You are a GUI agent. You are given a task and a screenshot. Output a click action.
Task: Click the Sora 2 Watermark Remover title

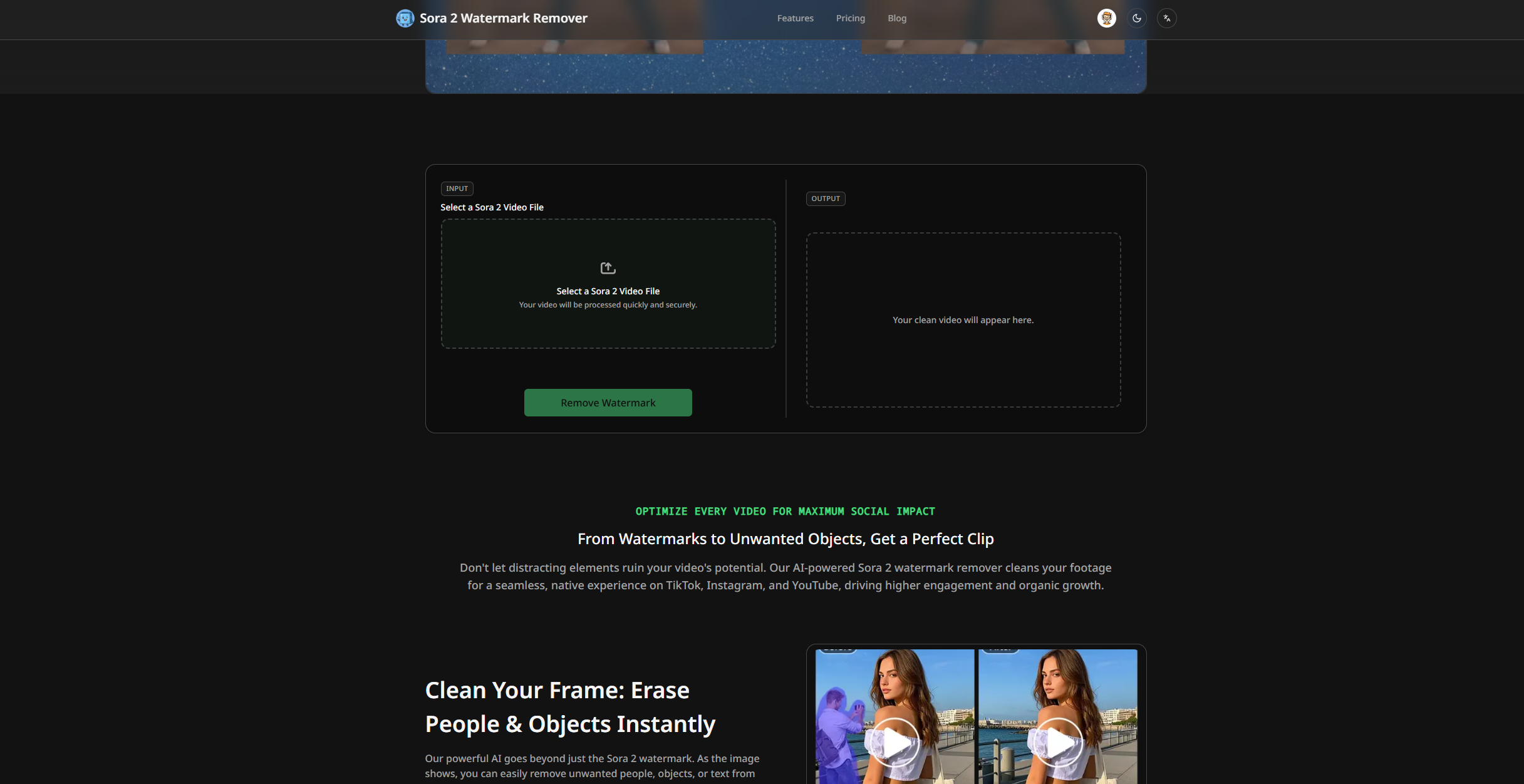point(503,18)
